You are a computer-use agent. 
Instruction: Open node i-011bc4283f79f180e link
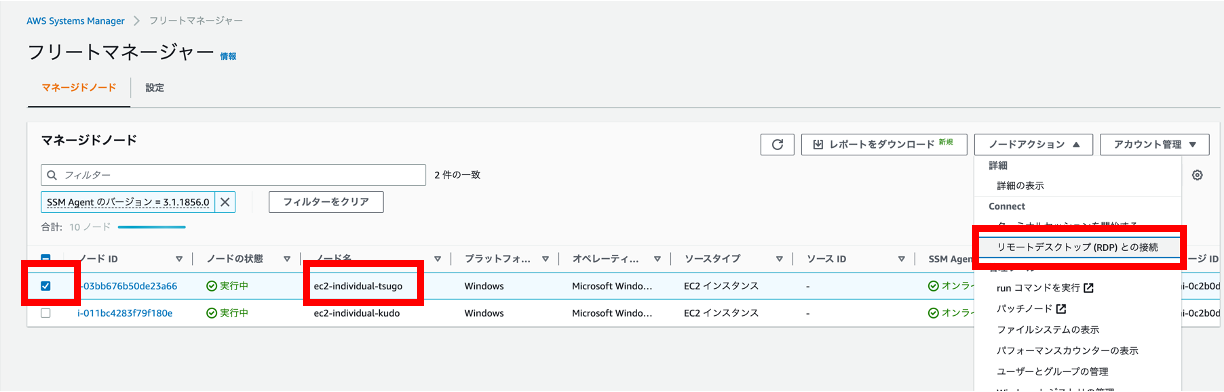125,313
